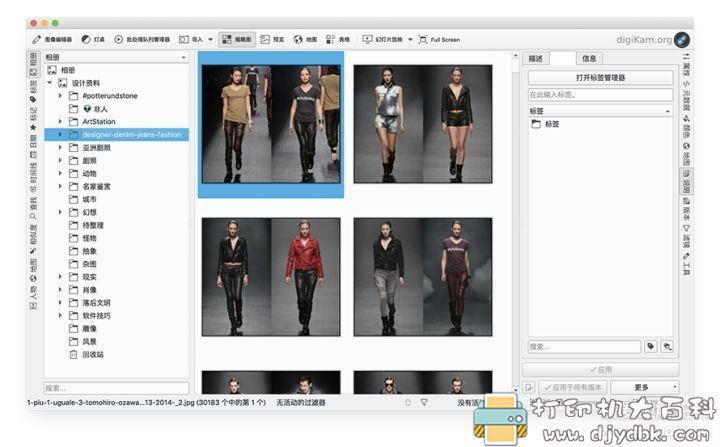Expand the ArtStation folder
This screenshot has height=447, width=720.
[60, 122]
